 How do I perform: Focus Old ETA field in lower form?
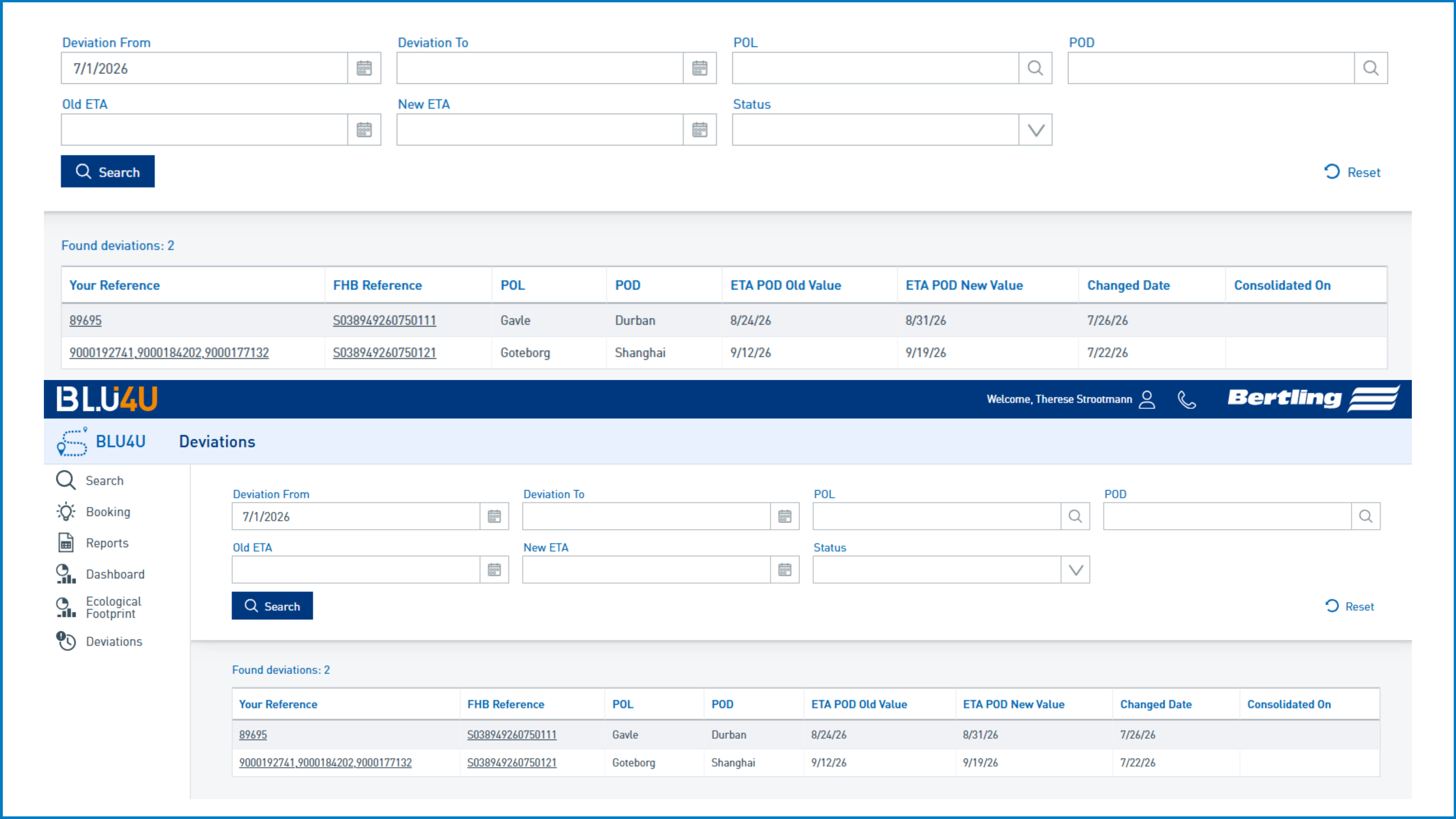356,570
